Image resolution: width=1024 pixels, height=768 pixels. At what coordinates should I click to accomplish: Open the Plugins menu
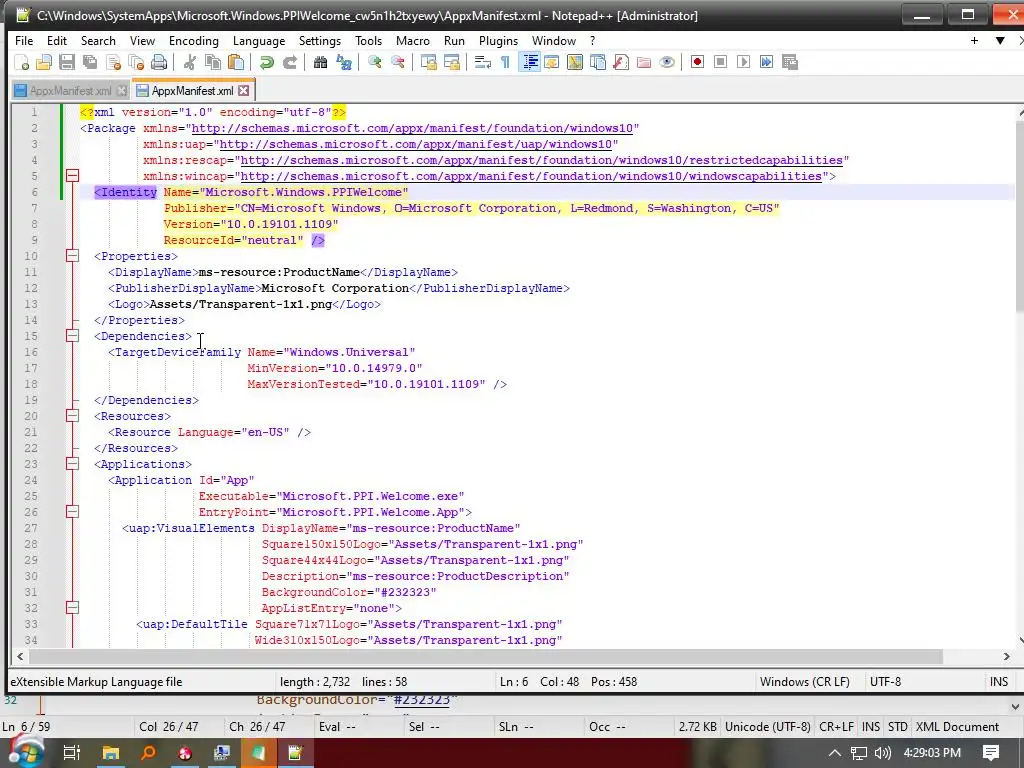(x=498, y=40)
